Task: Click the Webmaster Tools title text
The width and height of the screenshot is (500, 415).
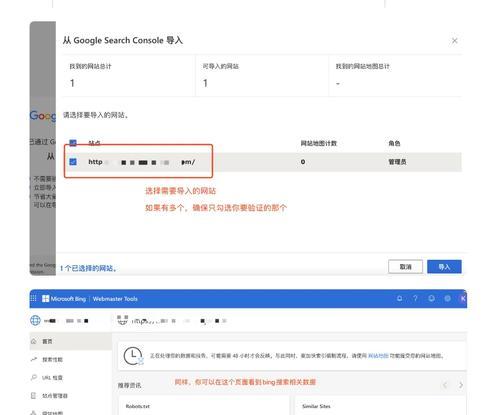Action: tap(115, 299)
